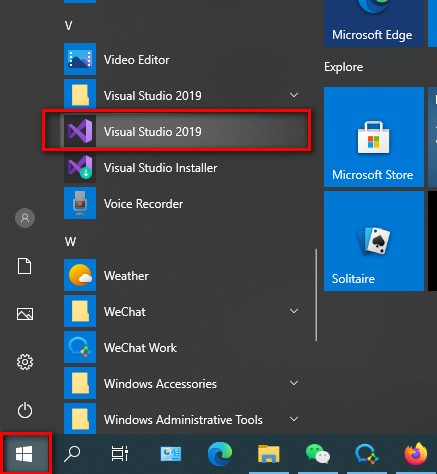Expand Windows Administrative Tools folder
The height and width of the screenshot is (474, 437).
coord(294,419)
